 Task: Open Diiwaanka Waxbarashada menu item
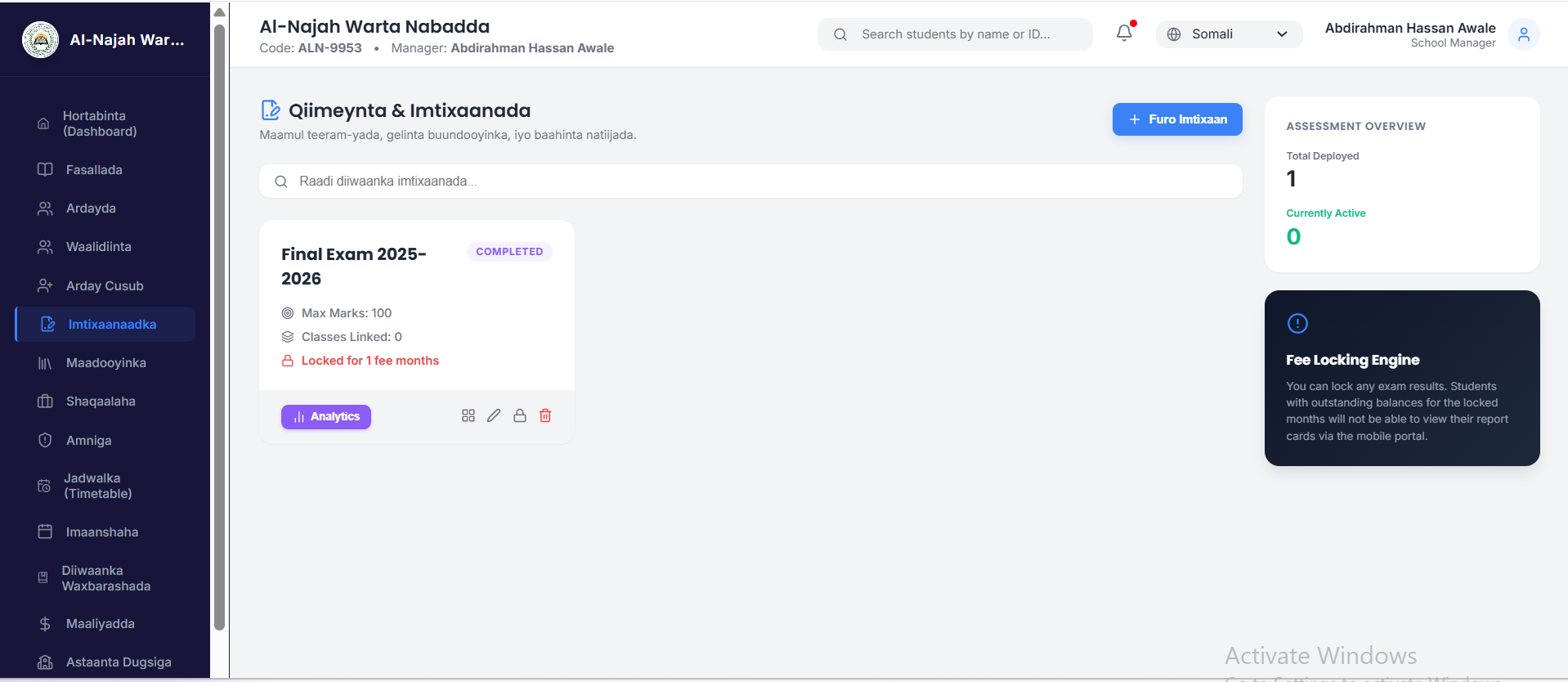coord(105,578)
